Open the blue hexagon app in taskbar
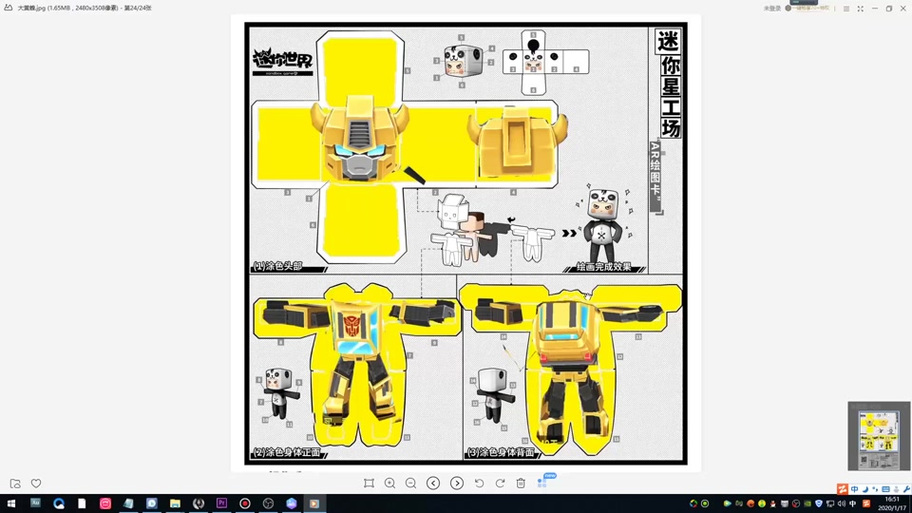 click(x=291, y=504)
